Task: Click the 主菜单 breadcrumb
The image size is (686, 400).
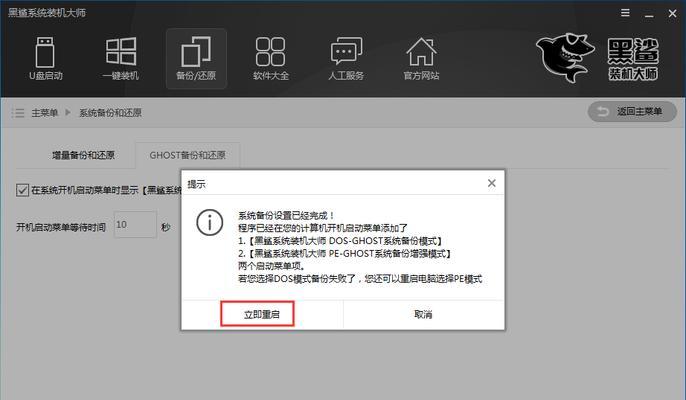Action: (x=45, y=113)
